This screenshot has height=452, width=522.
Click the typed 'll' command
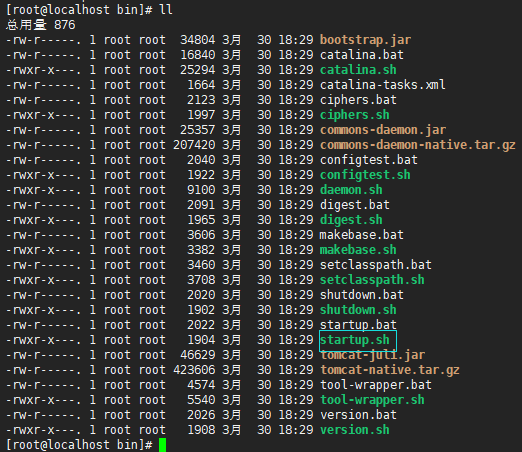click(x=166, y=10)
